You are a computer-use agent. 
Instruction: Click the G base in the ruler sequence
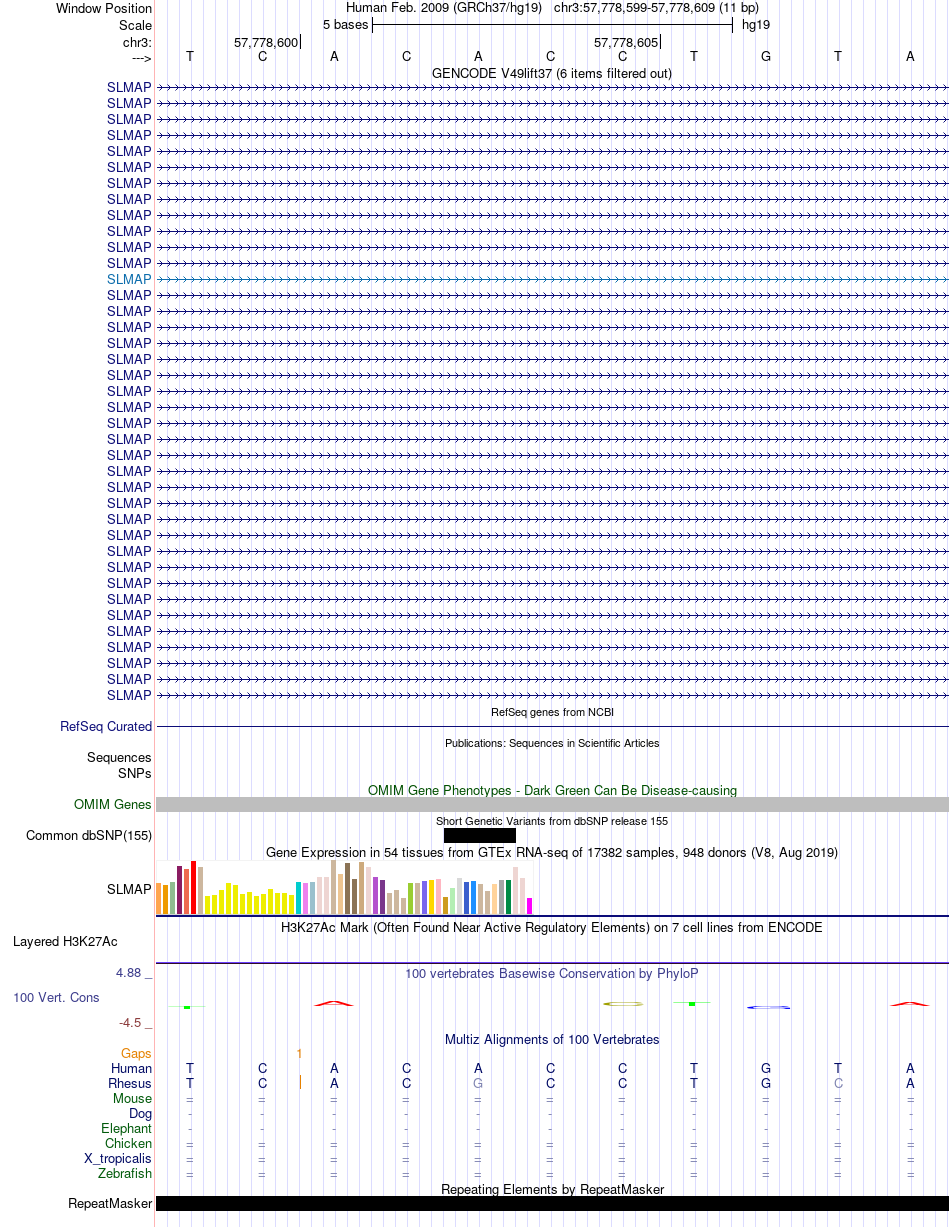(x=766, y=56)
